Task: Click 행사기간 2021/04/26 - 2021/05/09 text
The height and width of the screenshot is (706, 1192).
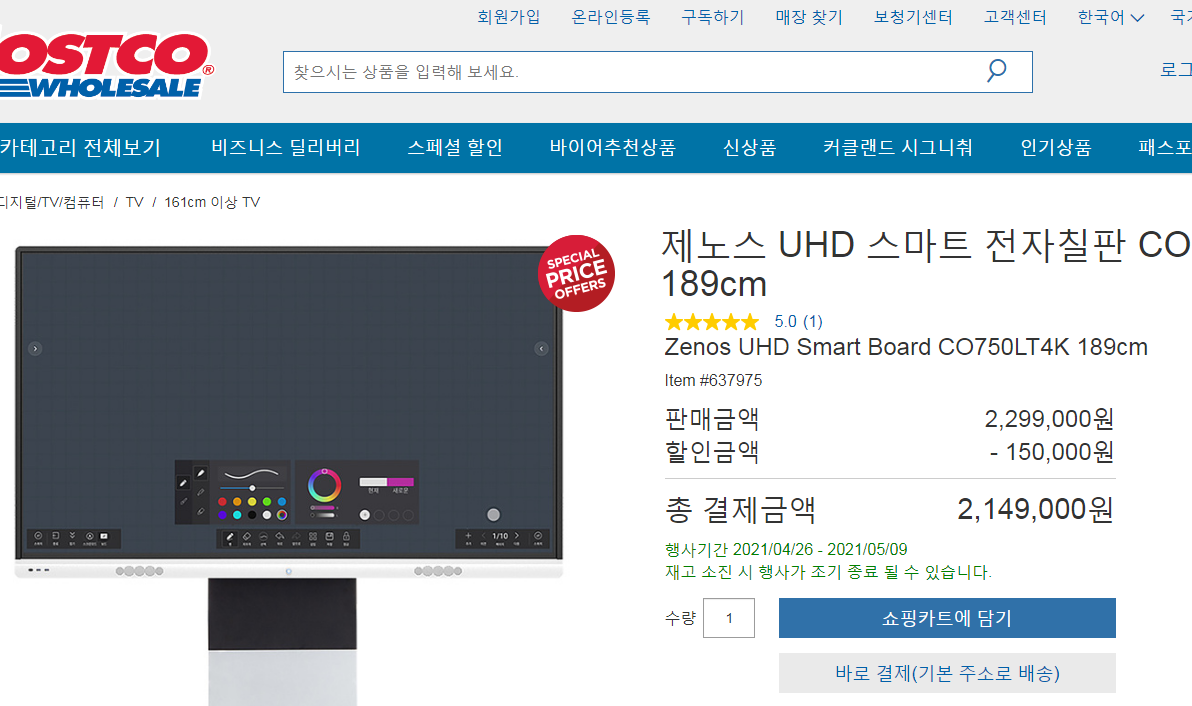Action: click(786, 549)
